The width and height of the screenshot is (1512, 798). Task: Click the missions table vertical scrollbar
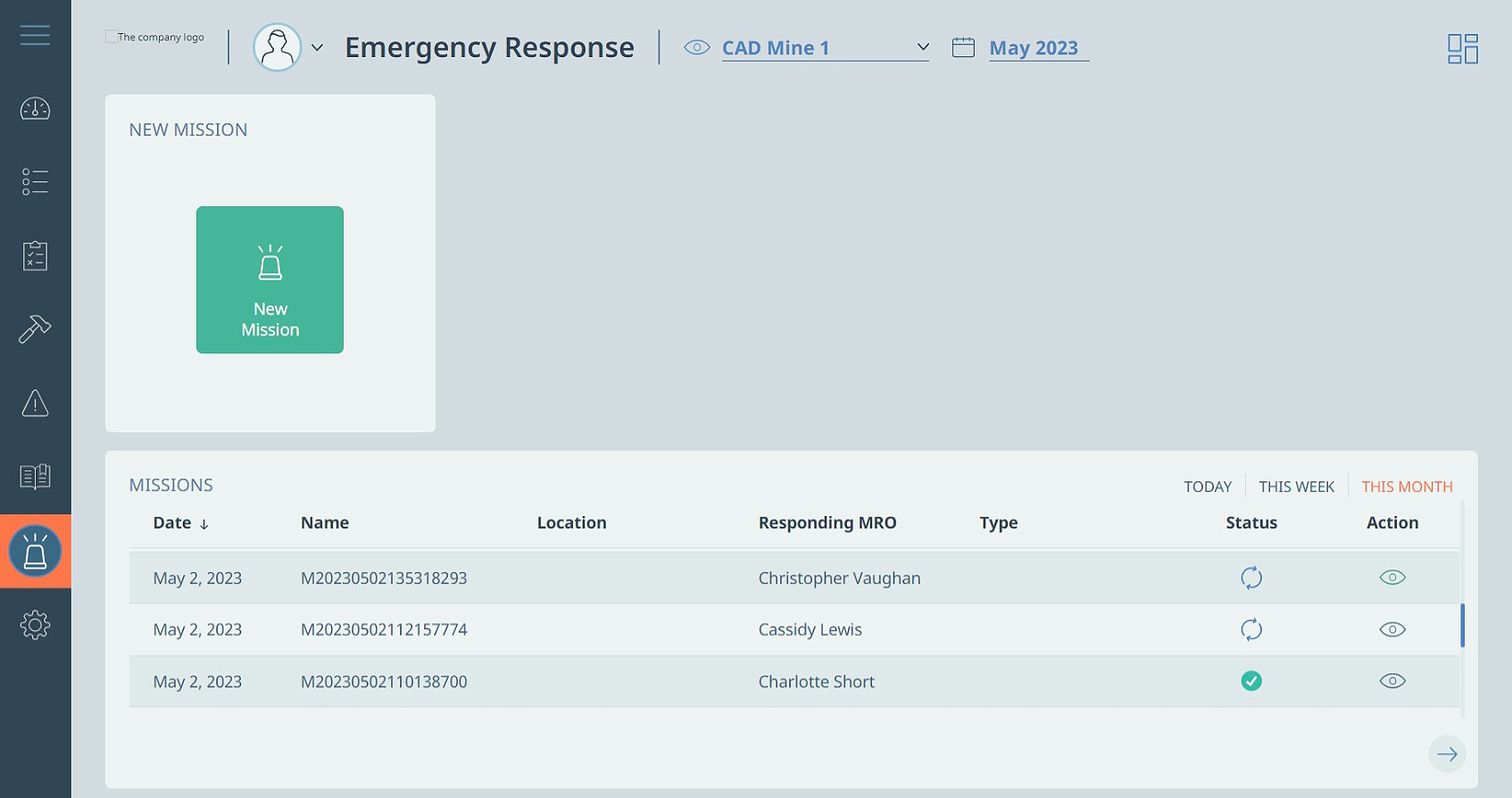(x=1462, y=625)
